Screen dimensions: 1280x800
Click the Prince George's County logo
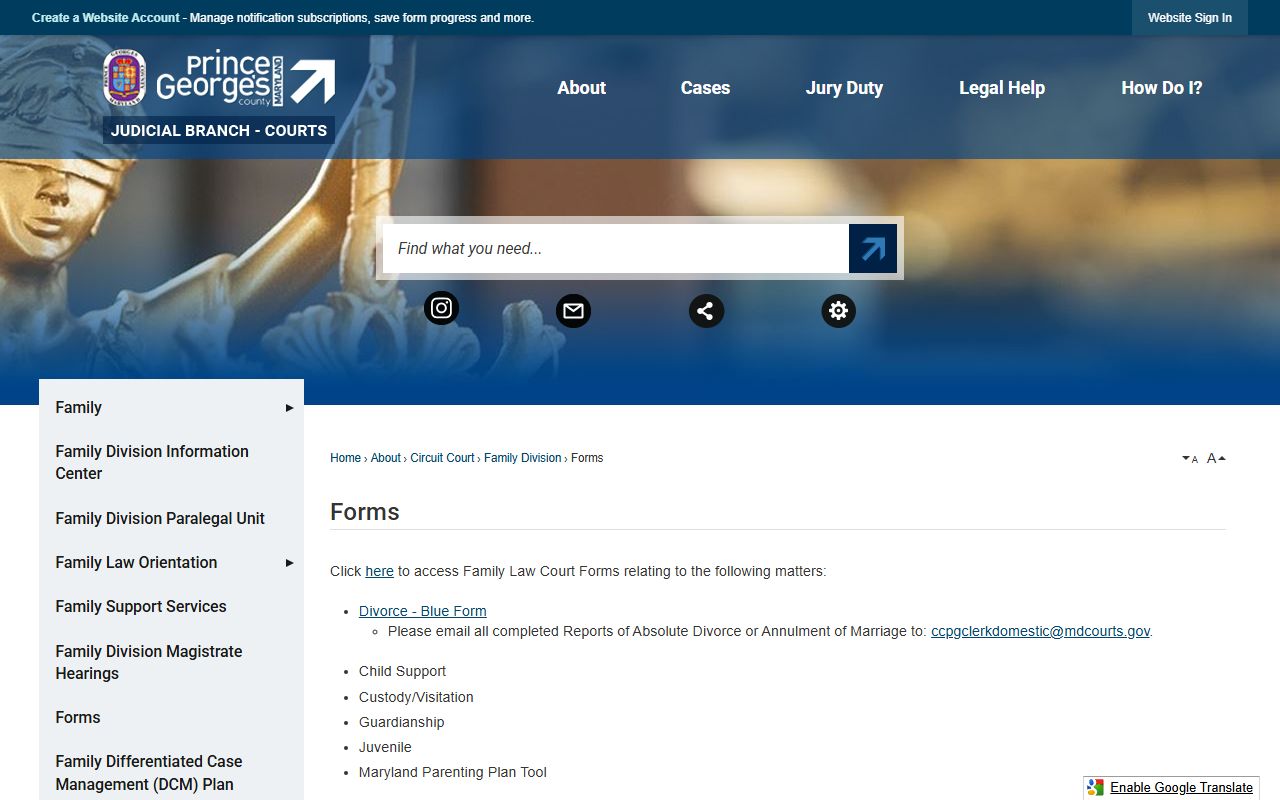click(219, 78)
